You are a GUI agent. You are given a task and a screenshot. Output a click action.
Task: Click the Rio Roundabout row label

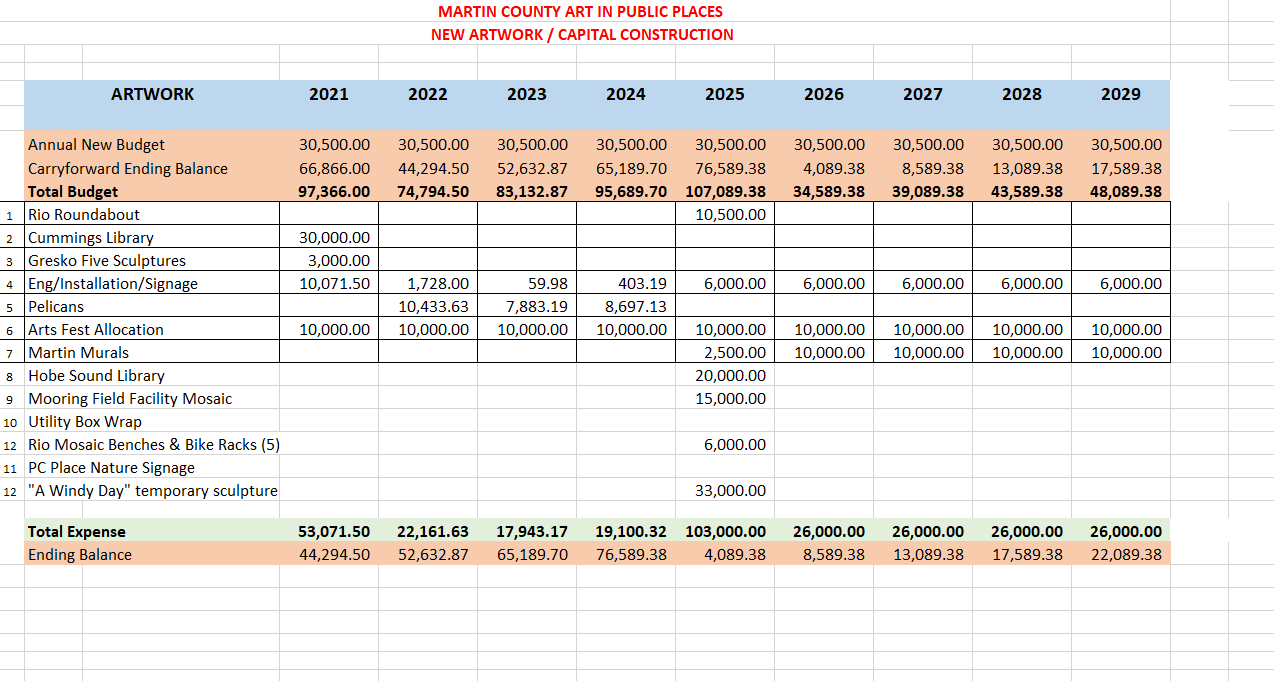tap(84, 215)
